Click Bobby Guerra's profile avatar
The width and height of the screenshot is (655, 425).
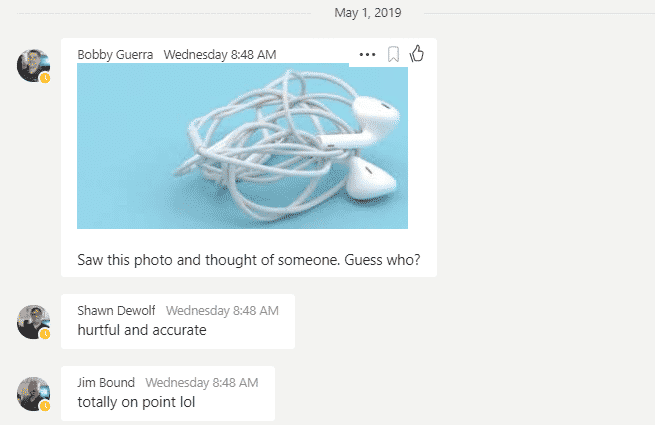coord(33,66)
